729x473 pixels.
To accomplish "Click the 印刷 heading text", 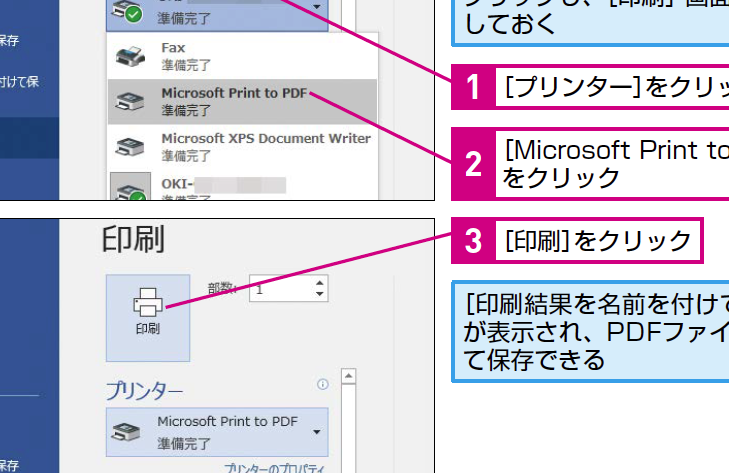I will (133, 239).
